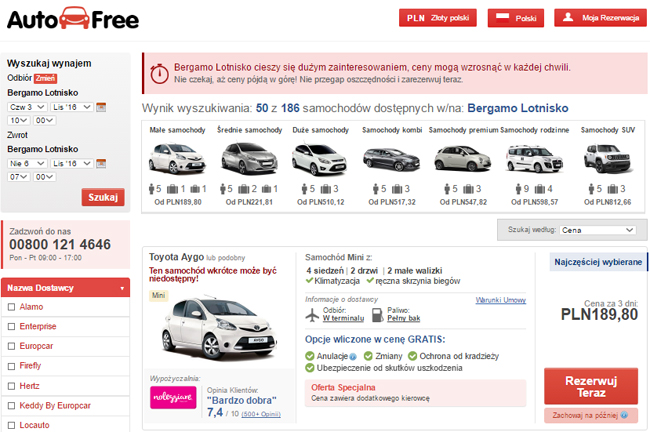
Task: Open the pickup hour dropdown 10
Action: point(19,120)
